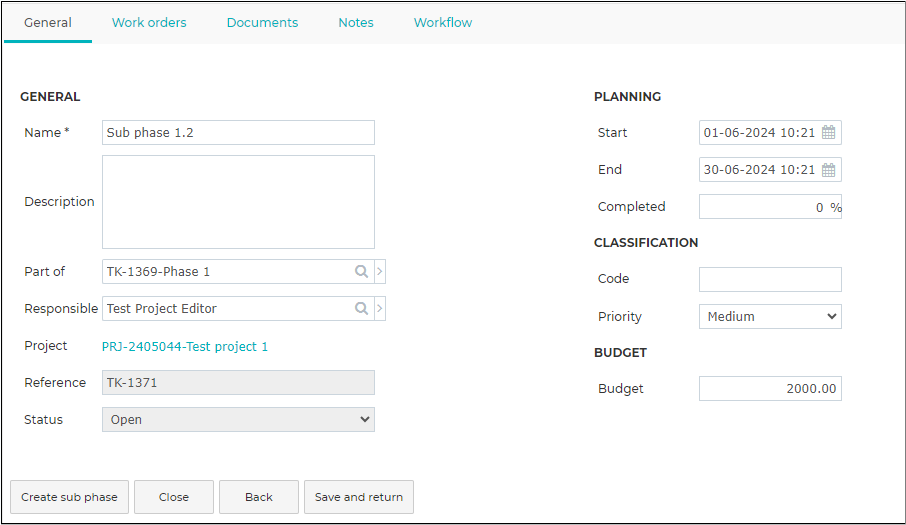Click inside the Description text area
The height and width of the screenshot is (525, 906).
coord(238,202)
